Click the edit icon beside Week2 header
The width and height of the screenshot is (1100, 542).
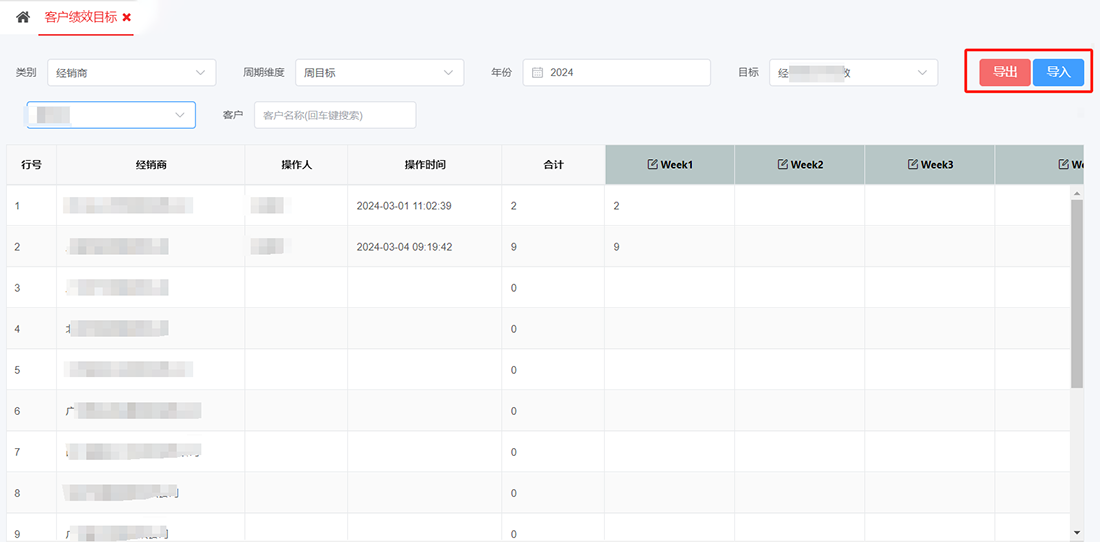(x=783, y=164)
